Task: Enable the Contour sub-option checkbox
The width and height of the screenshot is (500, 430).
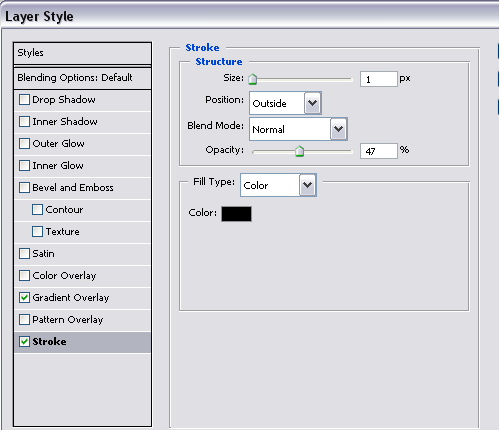Action: click(x=37, y=210)
